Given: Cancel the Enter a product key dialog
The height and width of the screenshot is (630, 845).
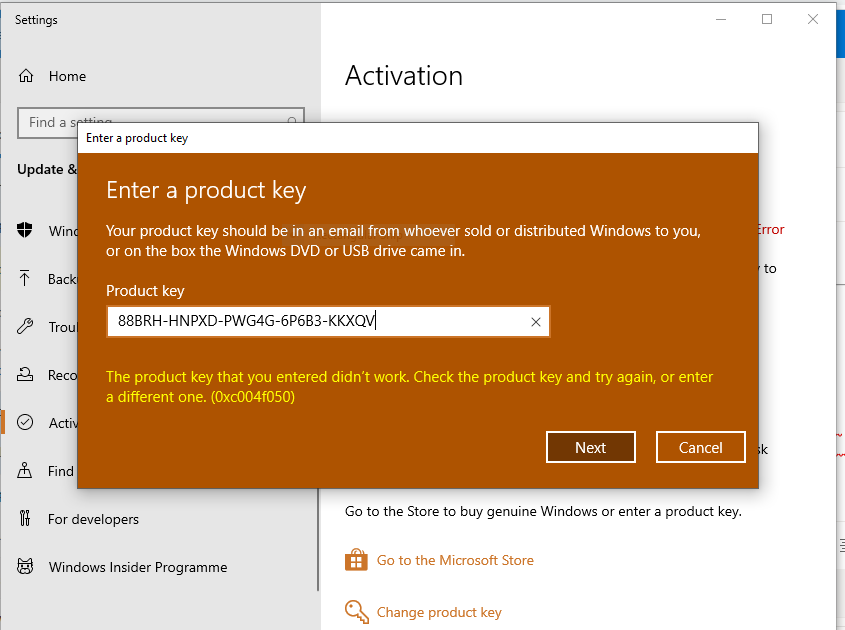Looking at the screenshot, I should click(701, 447).
